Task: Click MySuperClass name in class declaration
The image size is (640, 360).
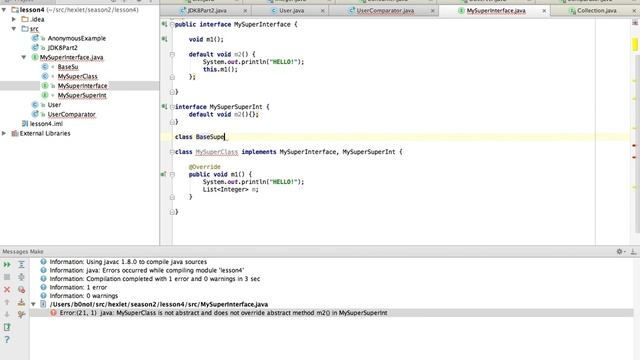Action: point(217,152)
